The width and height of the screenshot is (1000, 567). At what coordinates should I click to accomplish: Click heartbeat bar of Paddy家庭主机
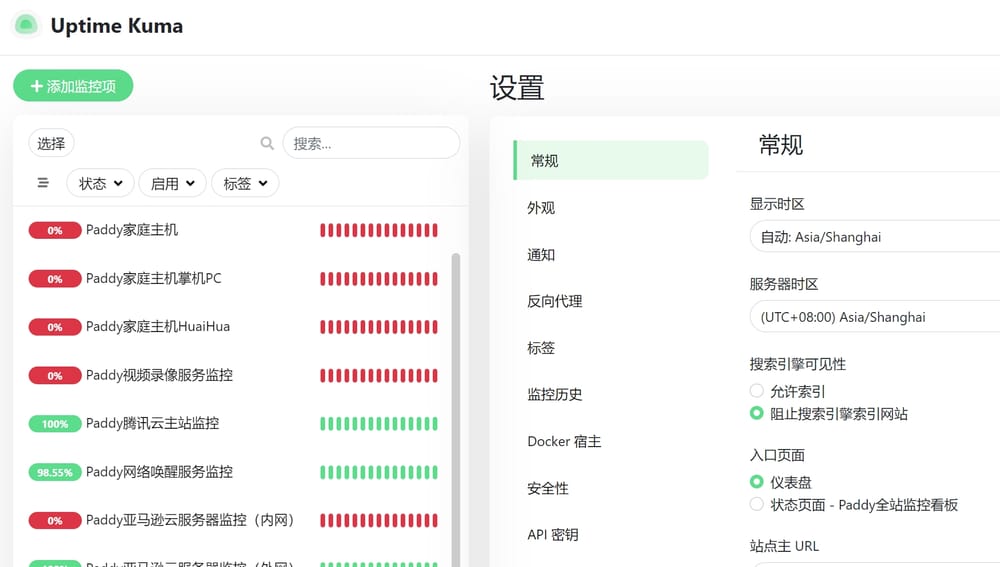coord(379,231)
